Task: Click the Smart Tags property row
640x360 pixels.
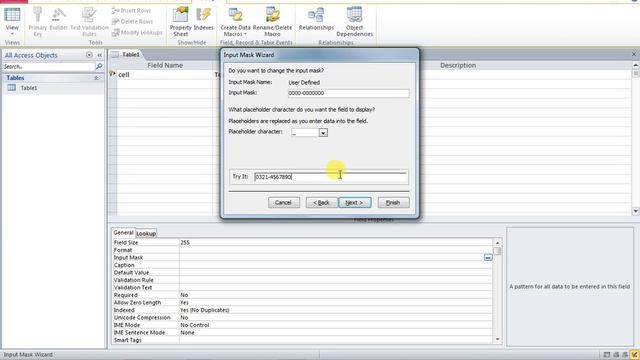Action: point(302,340)
